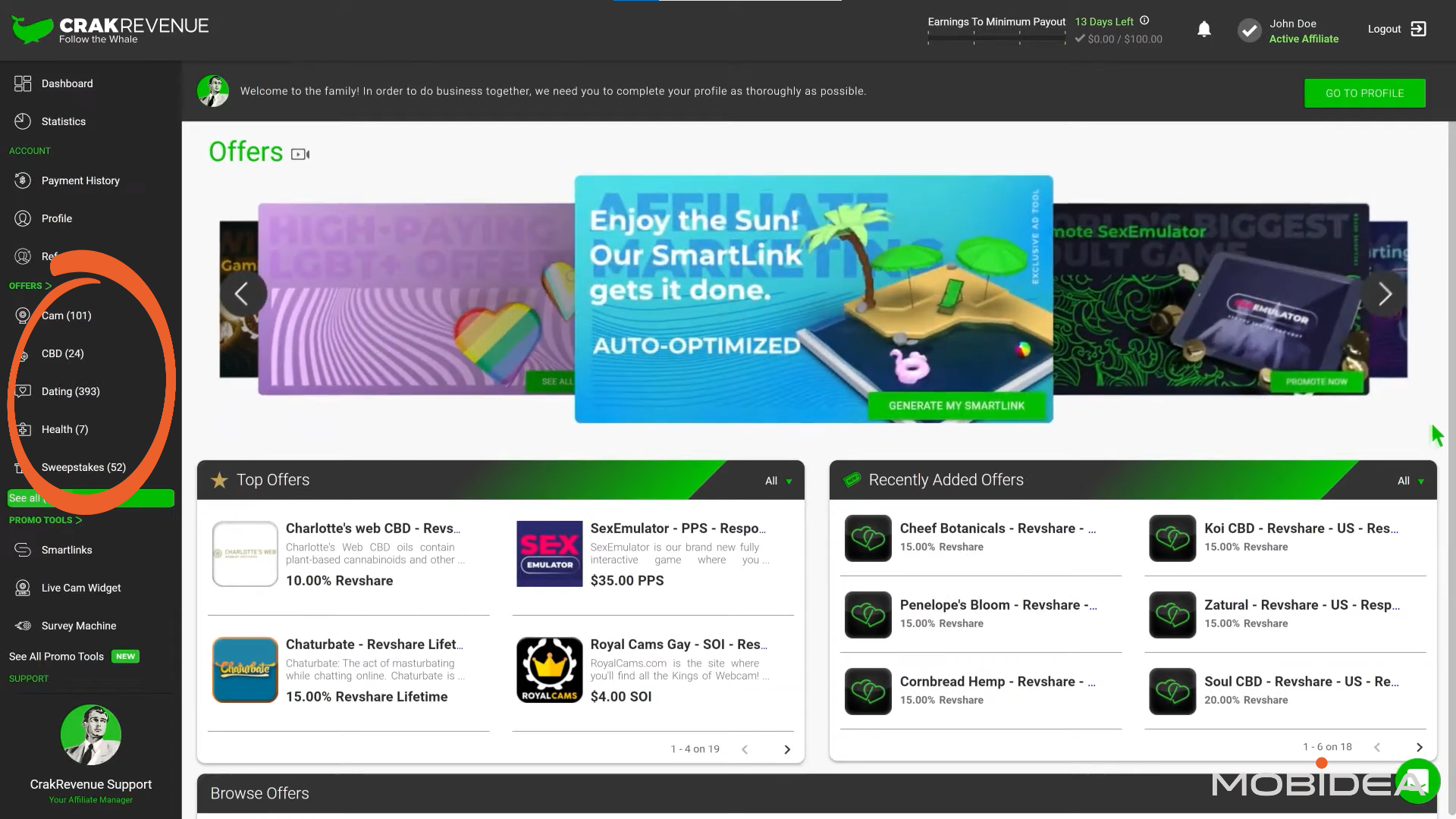Open Royal Cams Gay SOI offer
This screenshot has width=1456, height=819.
[x=679, y=645]
